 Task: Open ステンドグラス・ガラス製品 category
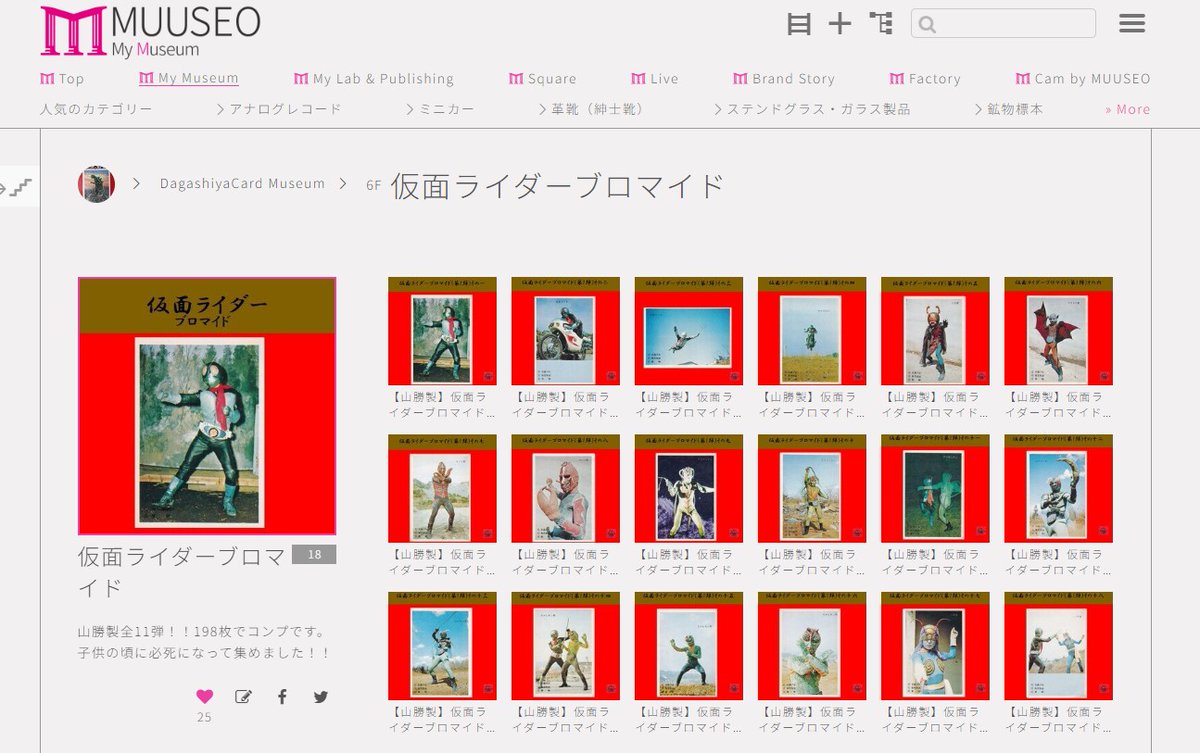coord(813,109)
